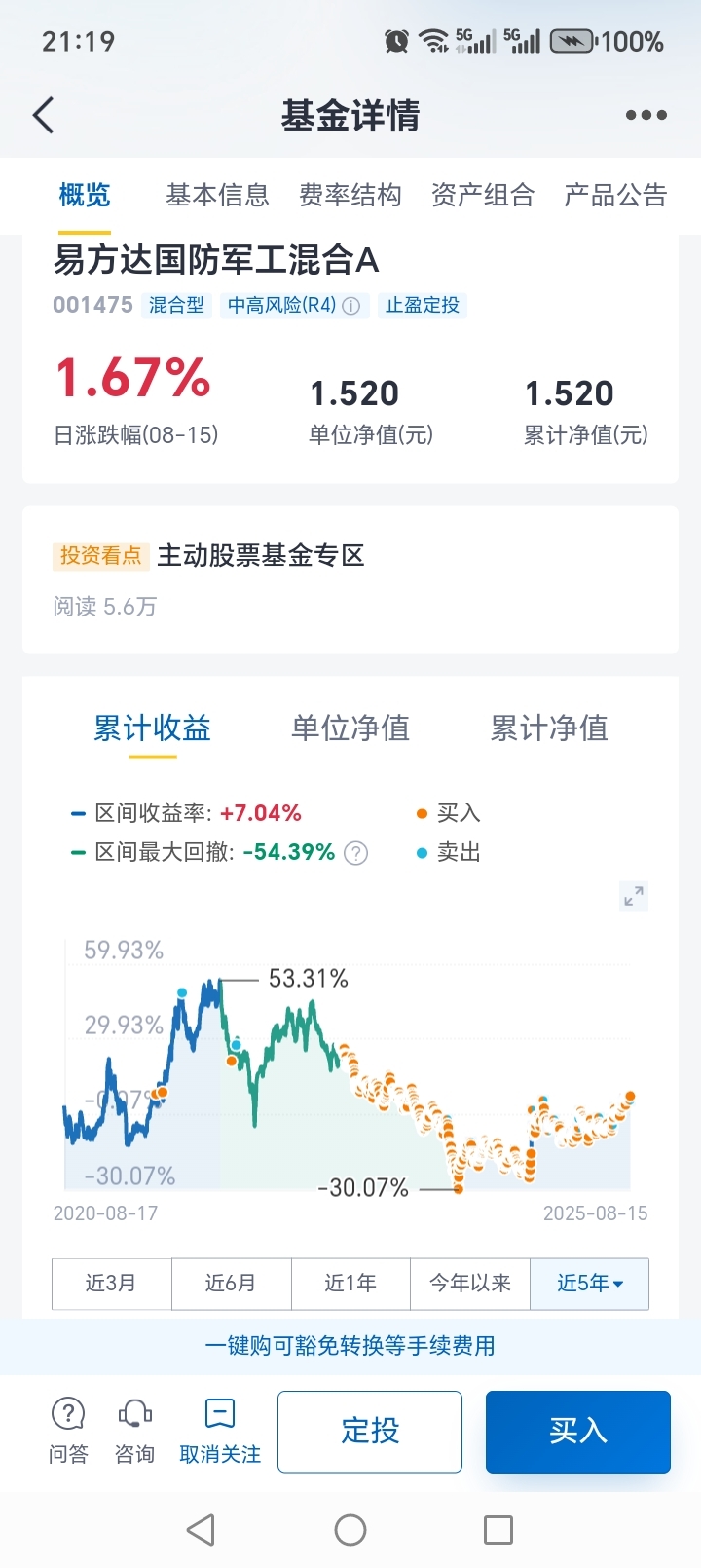Open the 近5年 range dropdown
This screenshot has height=1568, width=701.
point(589,1283)
